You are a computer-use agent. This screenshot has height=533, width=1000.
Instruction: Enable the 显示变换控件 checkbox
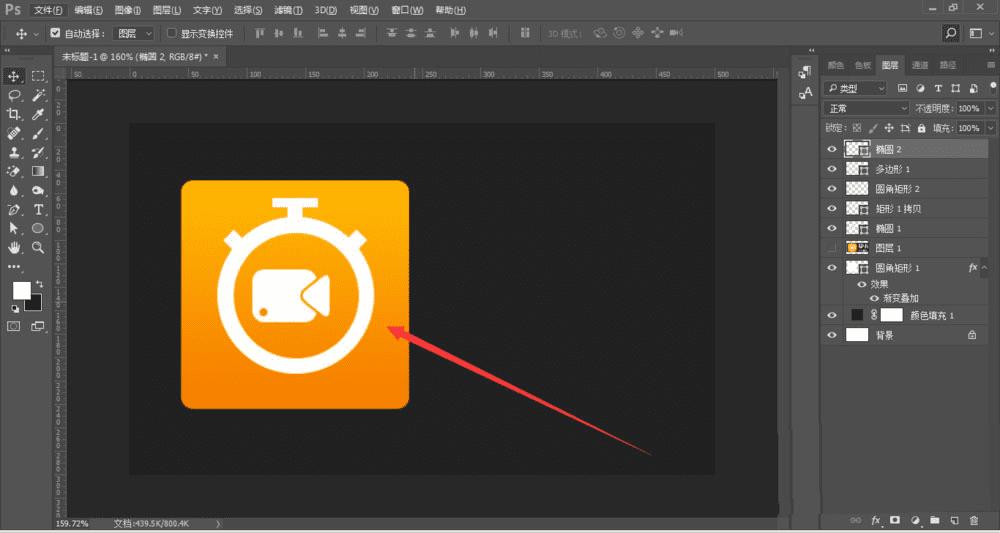coord(171,33)
